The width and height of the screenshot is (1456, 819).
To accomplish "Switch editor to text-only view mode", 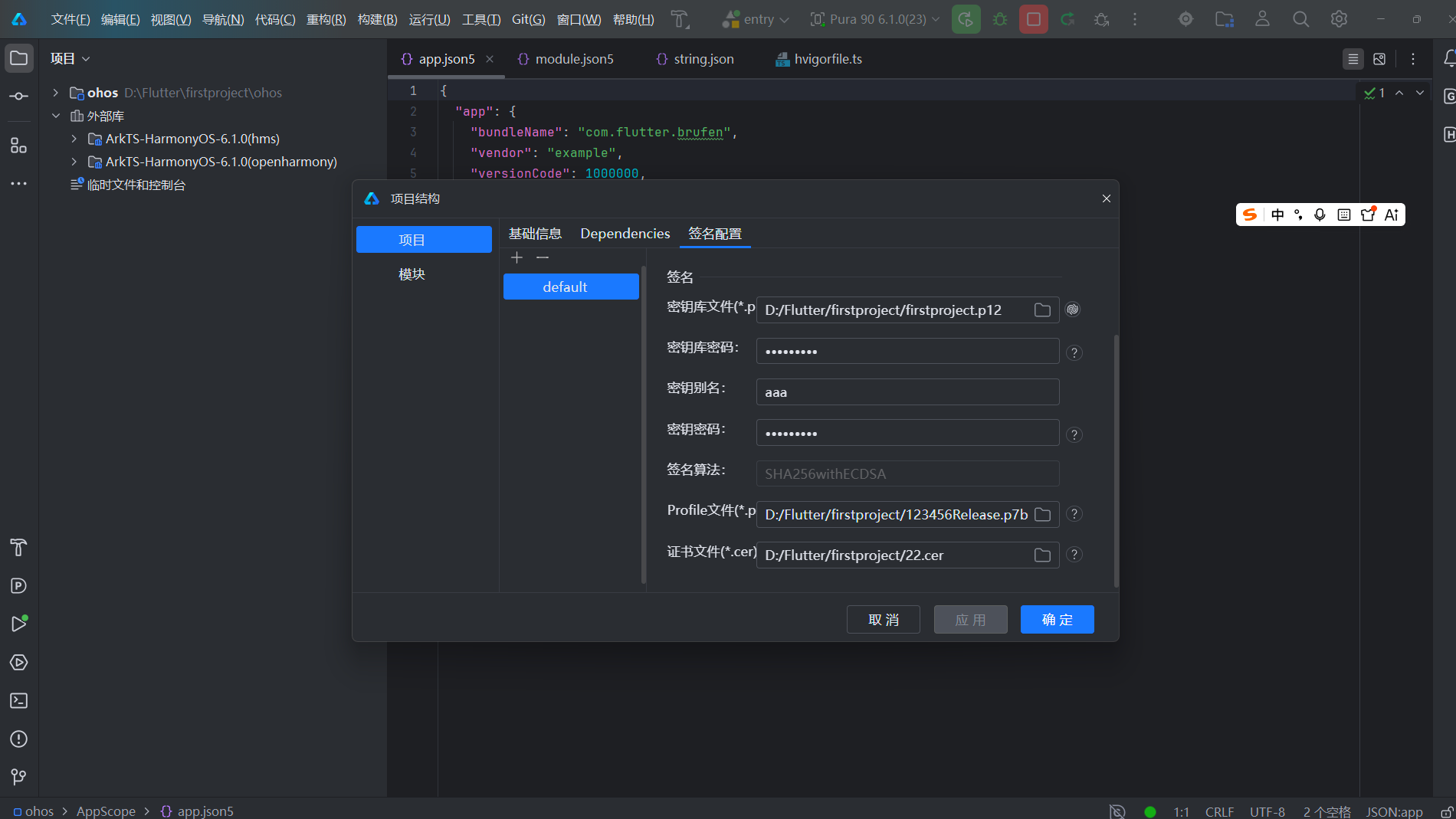I will [x=1353, y=59].
